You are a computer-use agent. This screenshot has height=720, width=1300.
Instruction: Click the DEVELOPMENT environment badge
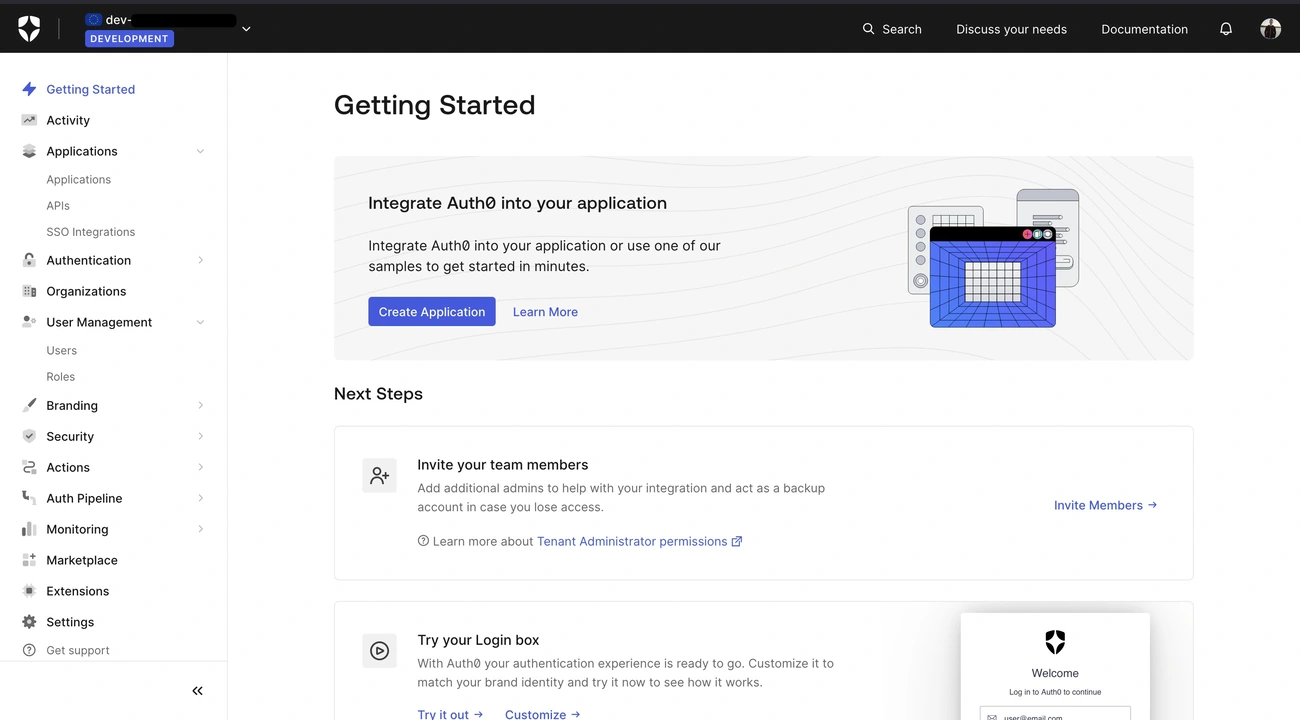[x=129, y=39]
